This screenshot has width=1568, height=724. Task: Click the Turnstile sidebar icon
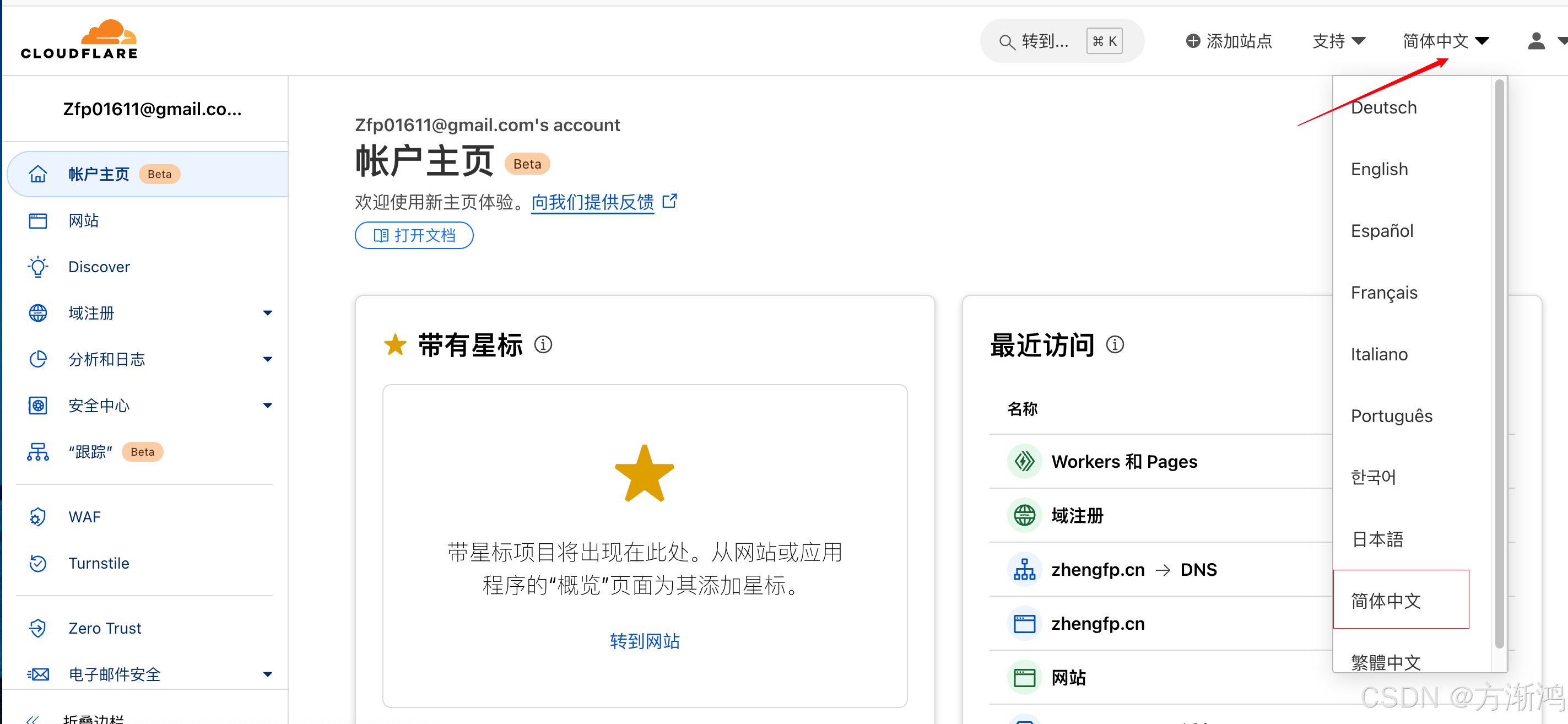coord(37,563)
